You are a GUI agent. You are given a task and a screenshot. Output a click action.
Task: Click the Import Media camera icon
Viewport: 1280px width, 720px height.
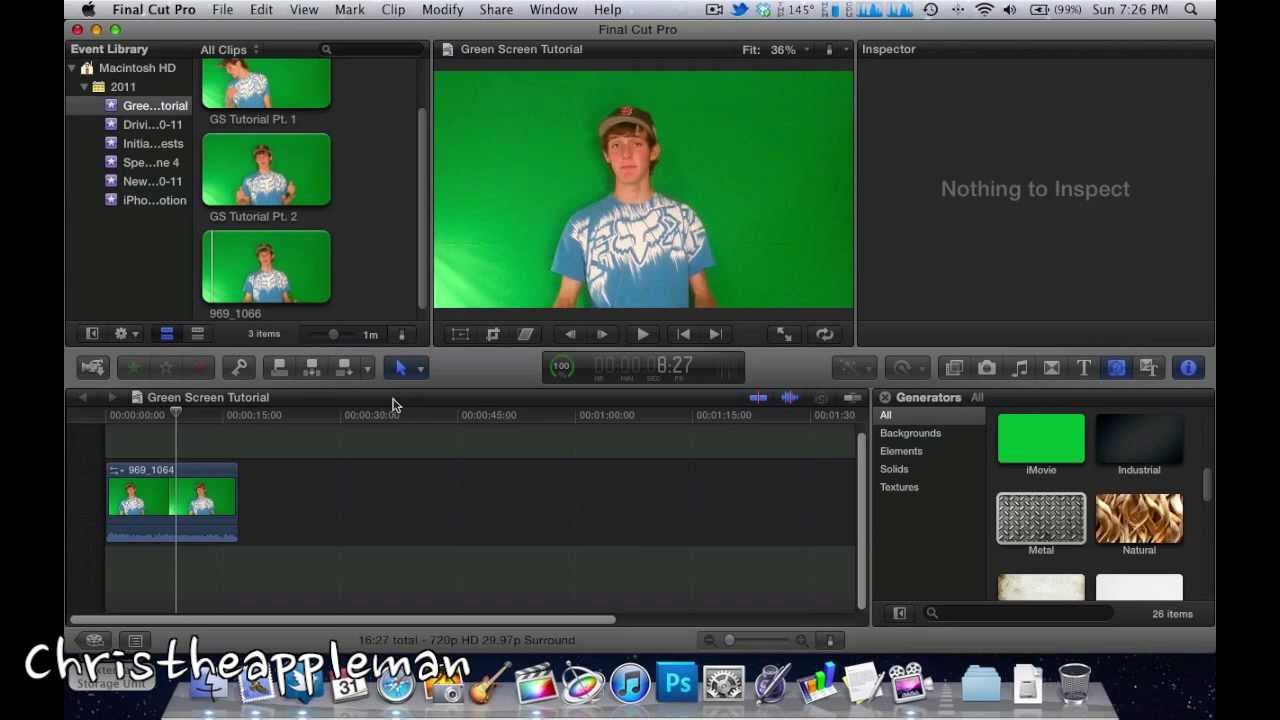pos(93,368)
